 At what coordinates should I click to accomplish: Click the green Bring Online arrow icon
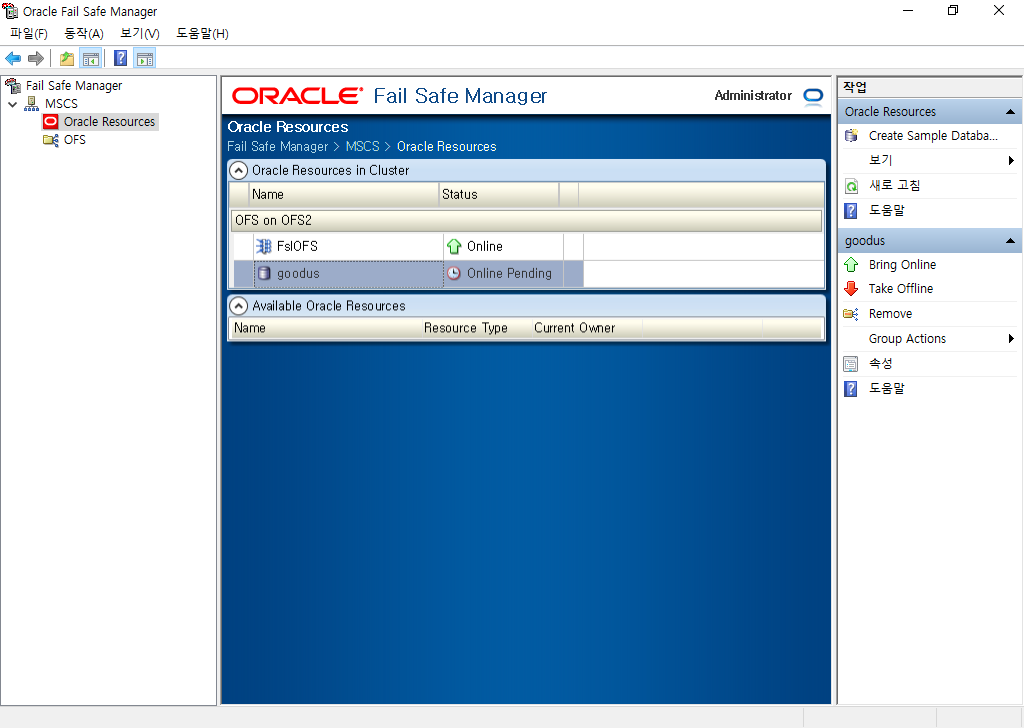coord(851,264)
